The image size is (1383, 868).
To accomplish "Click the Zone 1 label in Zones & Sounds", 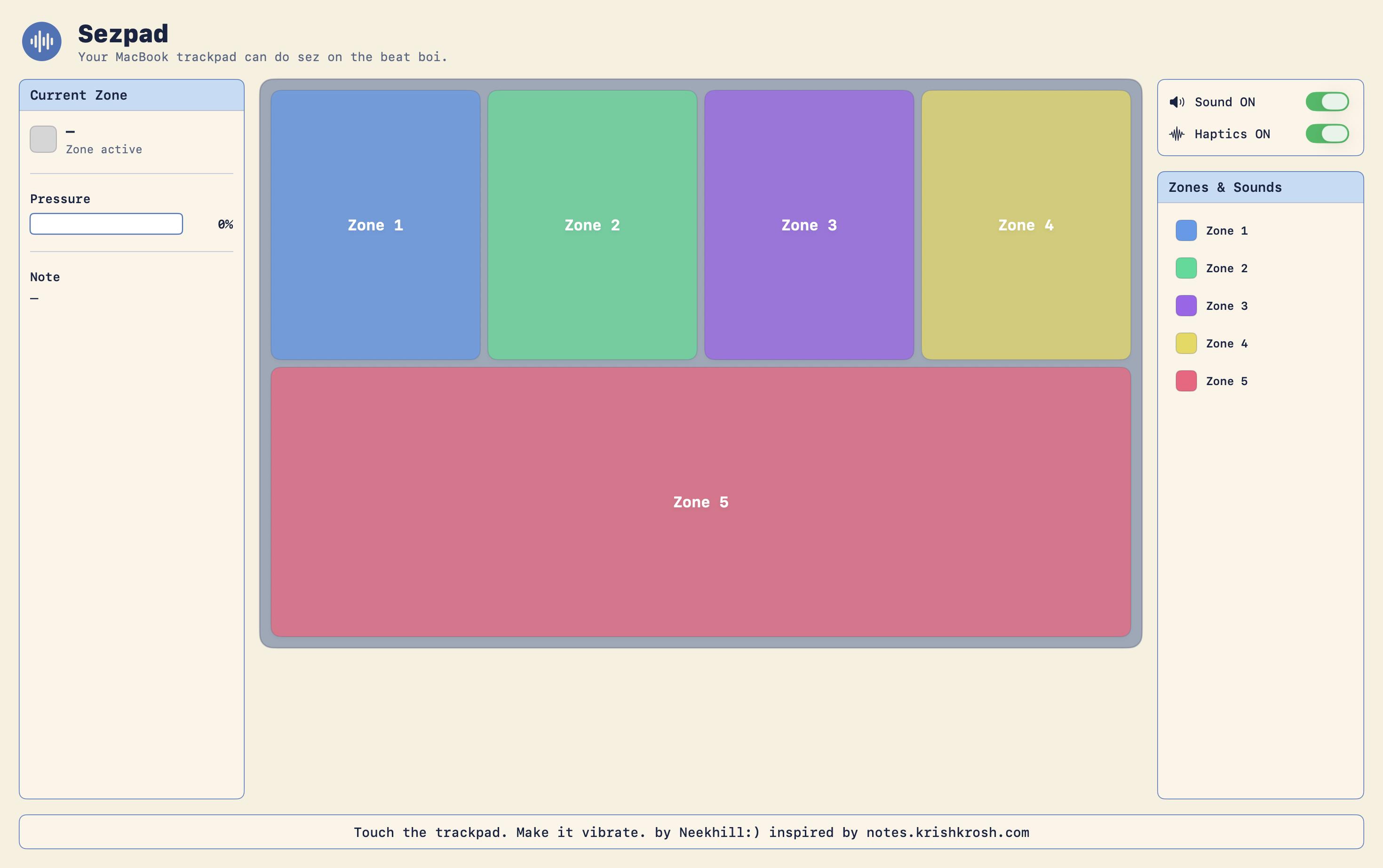I will click(x=1227, y=231).
